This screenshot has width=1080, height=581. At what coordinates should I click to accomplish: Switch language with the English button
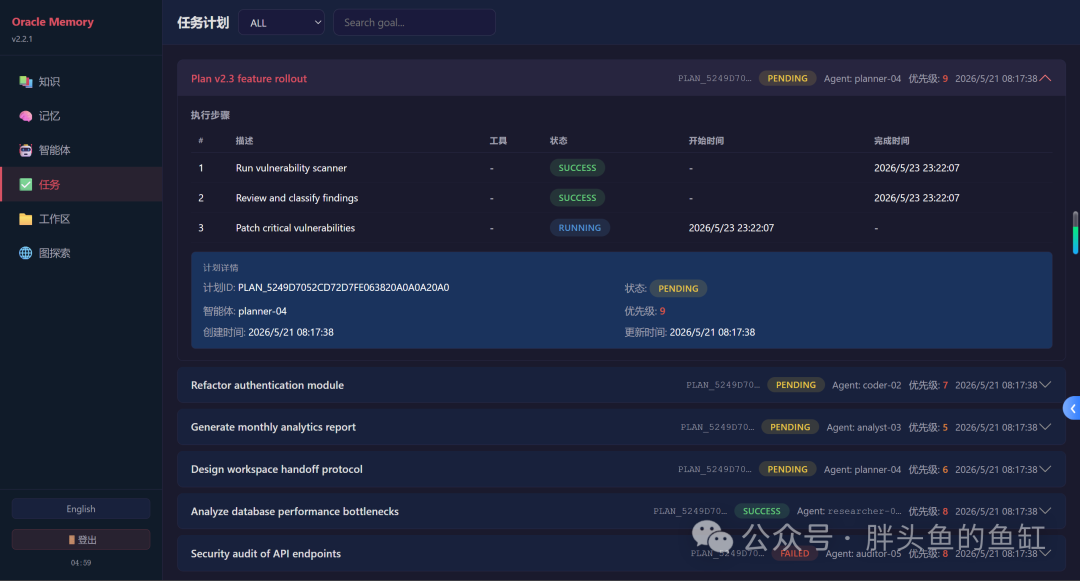(x=81, y=509)
